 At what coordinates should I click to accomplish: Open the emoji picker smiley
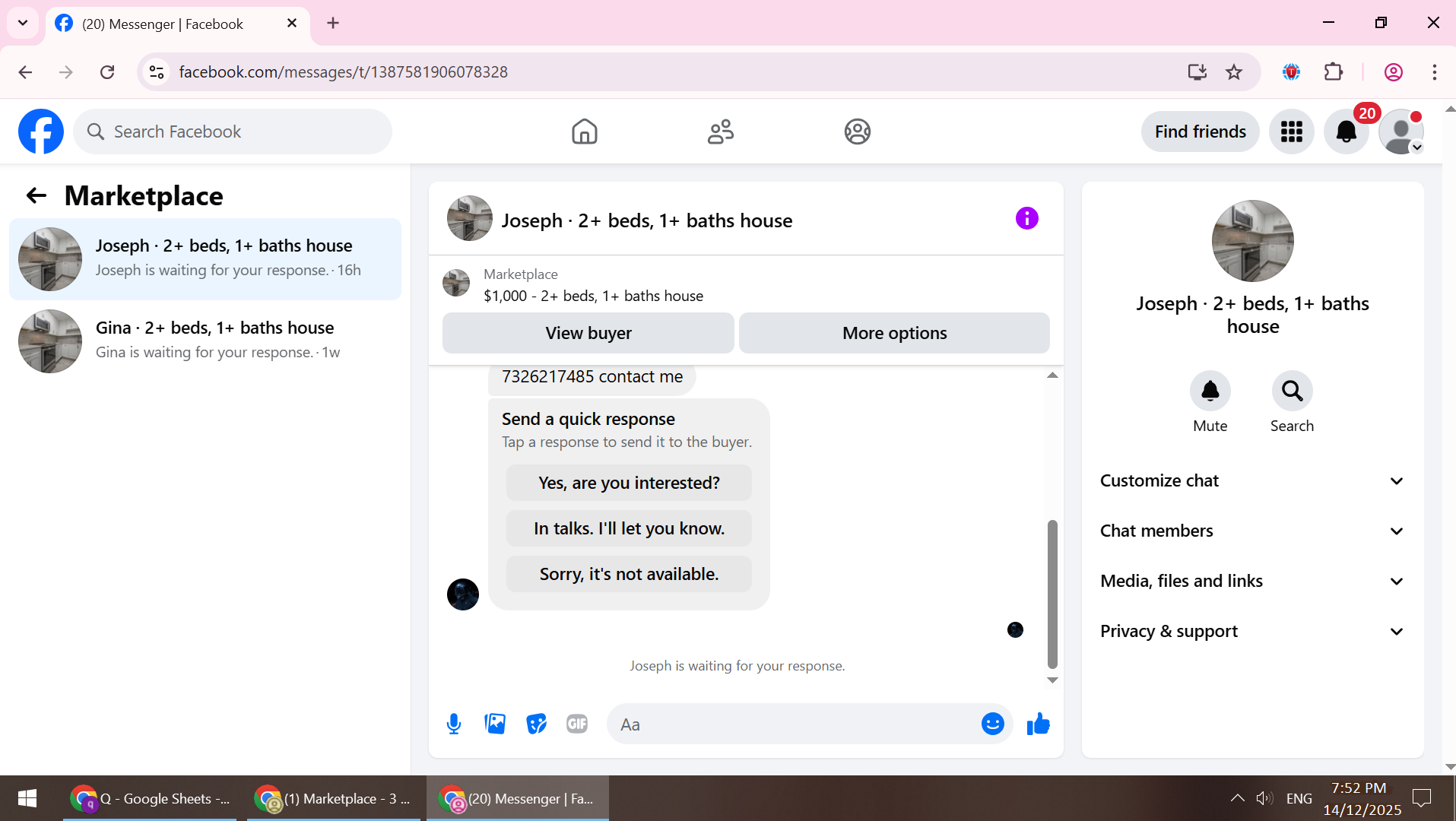click(992, 724)
